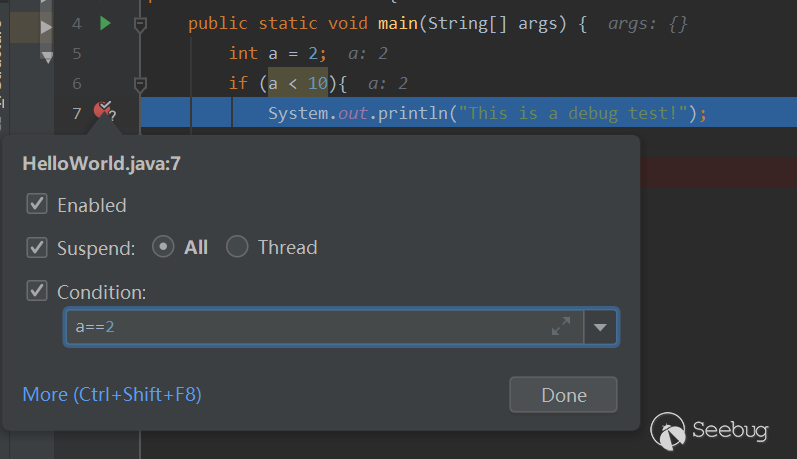Screen dimensions: 797x459
Task: Collapse the if-block fold marker on line 6
Action: click(141, 83)
